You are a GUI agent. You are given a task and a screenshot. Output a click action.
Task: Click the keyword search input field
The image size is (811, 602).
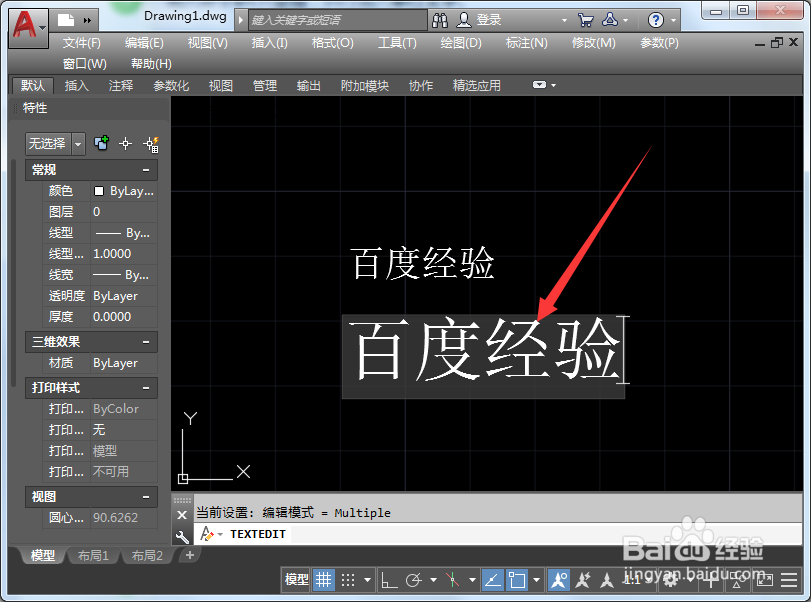pyautogui.click(x=338, y=20)
